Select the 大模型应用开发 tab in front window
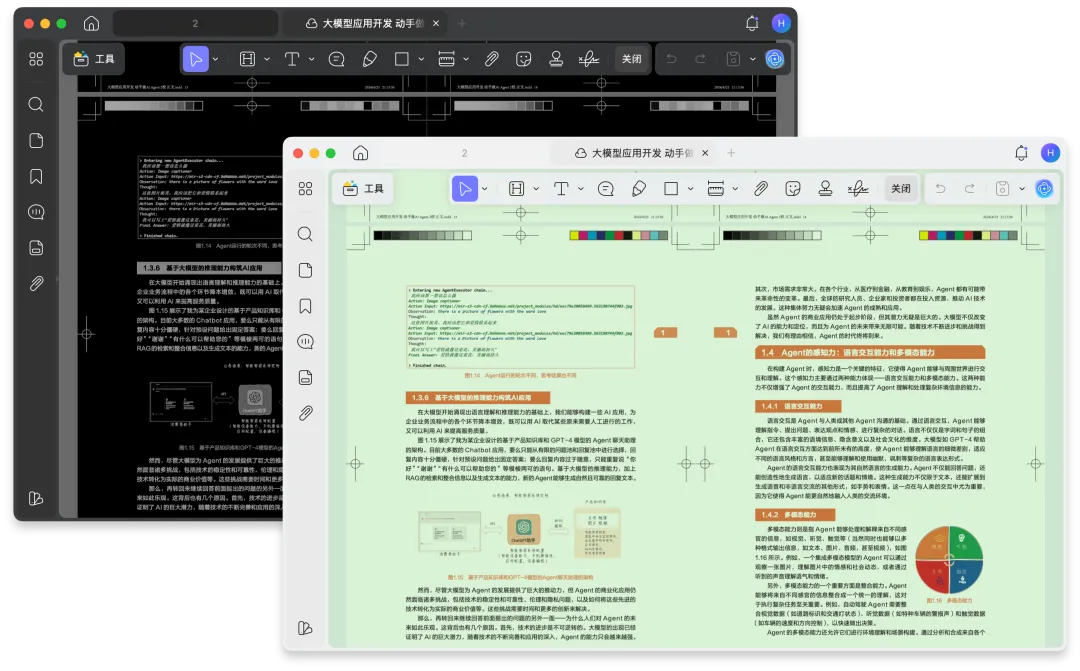1080x671 pixels. [634, 153]
